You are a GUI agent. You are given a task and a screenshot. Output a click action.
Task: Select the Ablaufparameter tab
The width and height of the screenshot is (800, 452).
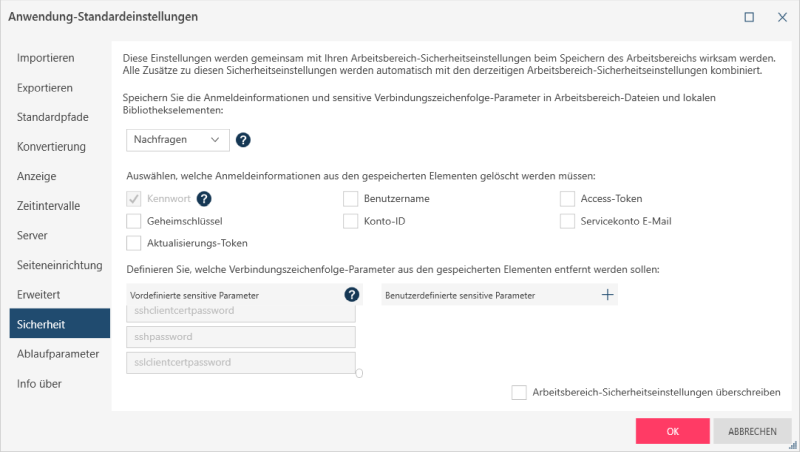(x=58, y=353)
